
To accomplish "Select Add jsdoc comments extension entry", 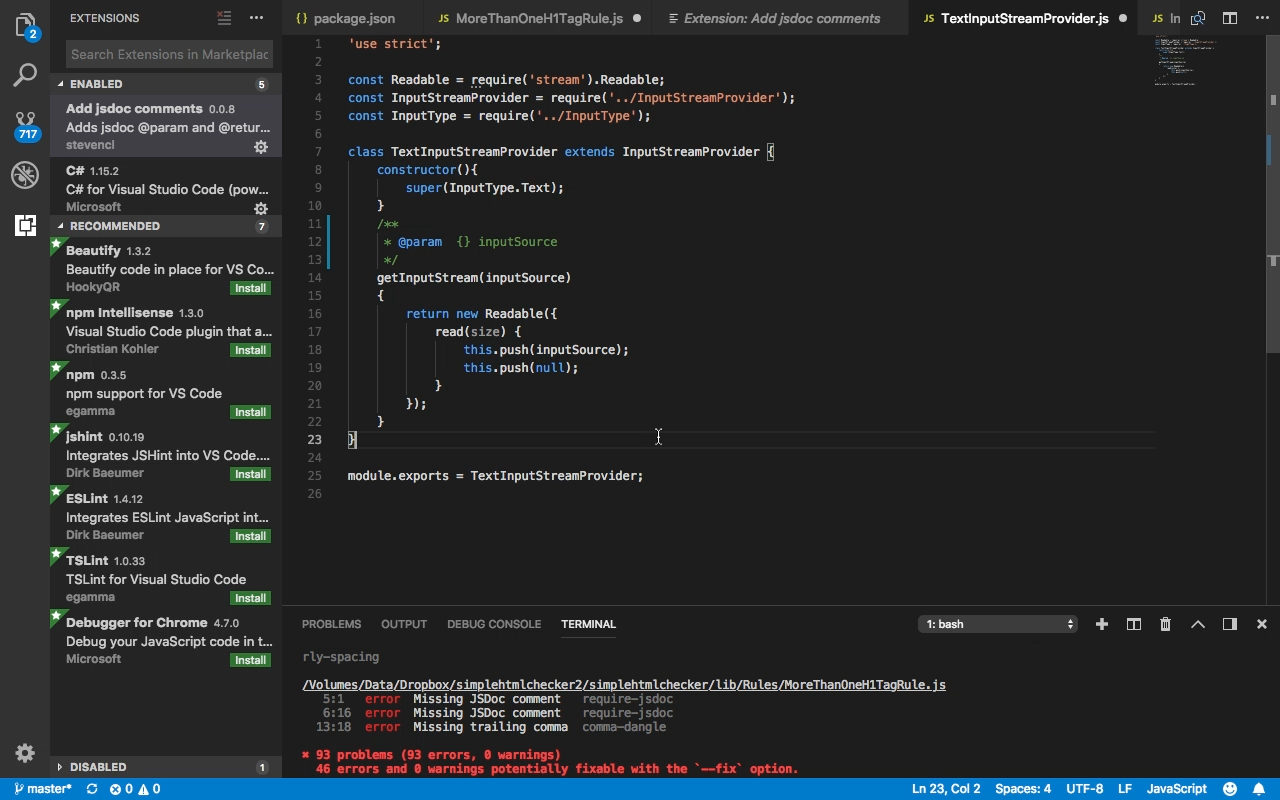I will 166,125.
